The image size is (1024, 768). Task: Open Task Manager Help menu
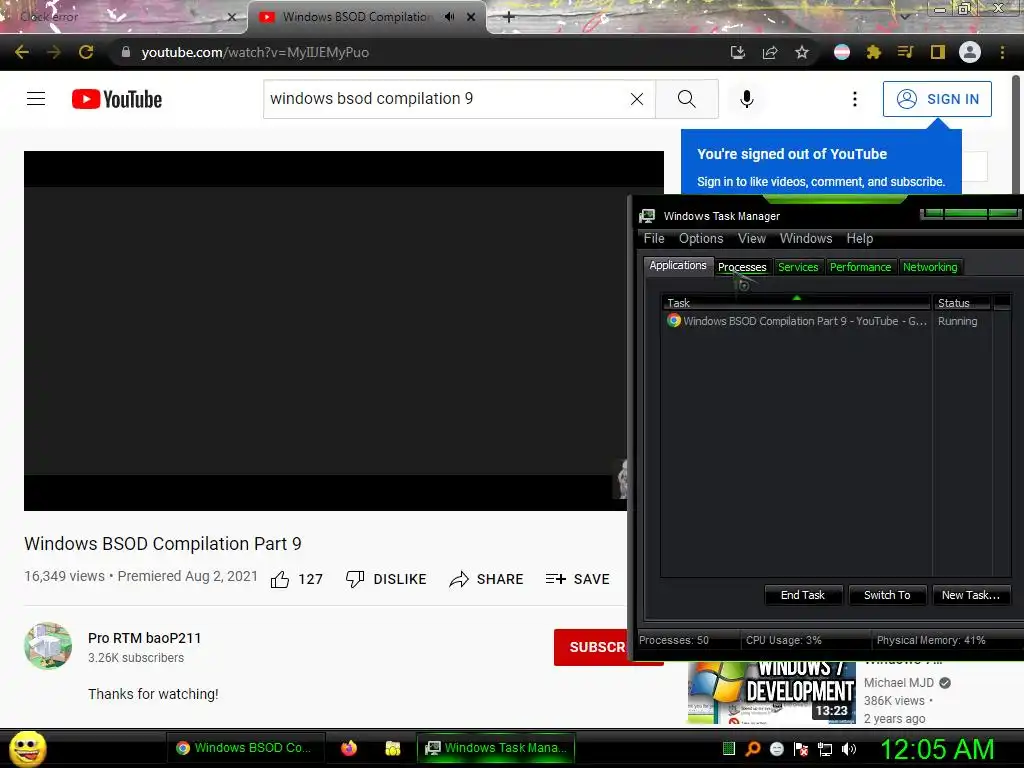(859, 238)
